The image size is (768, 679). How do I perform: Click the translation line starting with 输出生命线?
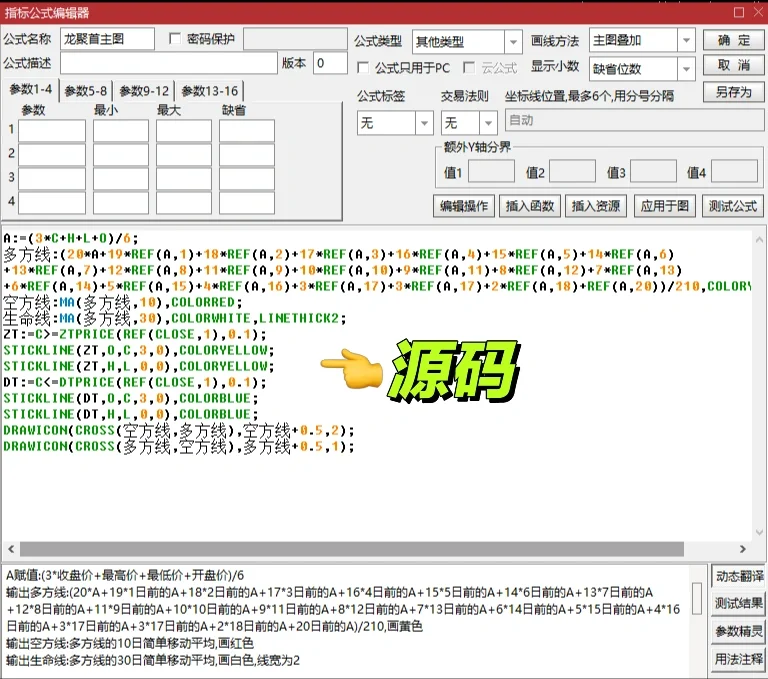(x=153, y=660)
